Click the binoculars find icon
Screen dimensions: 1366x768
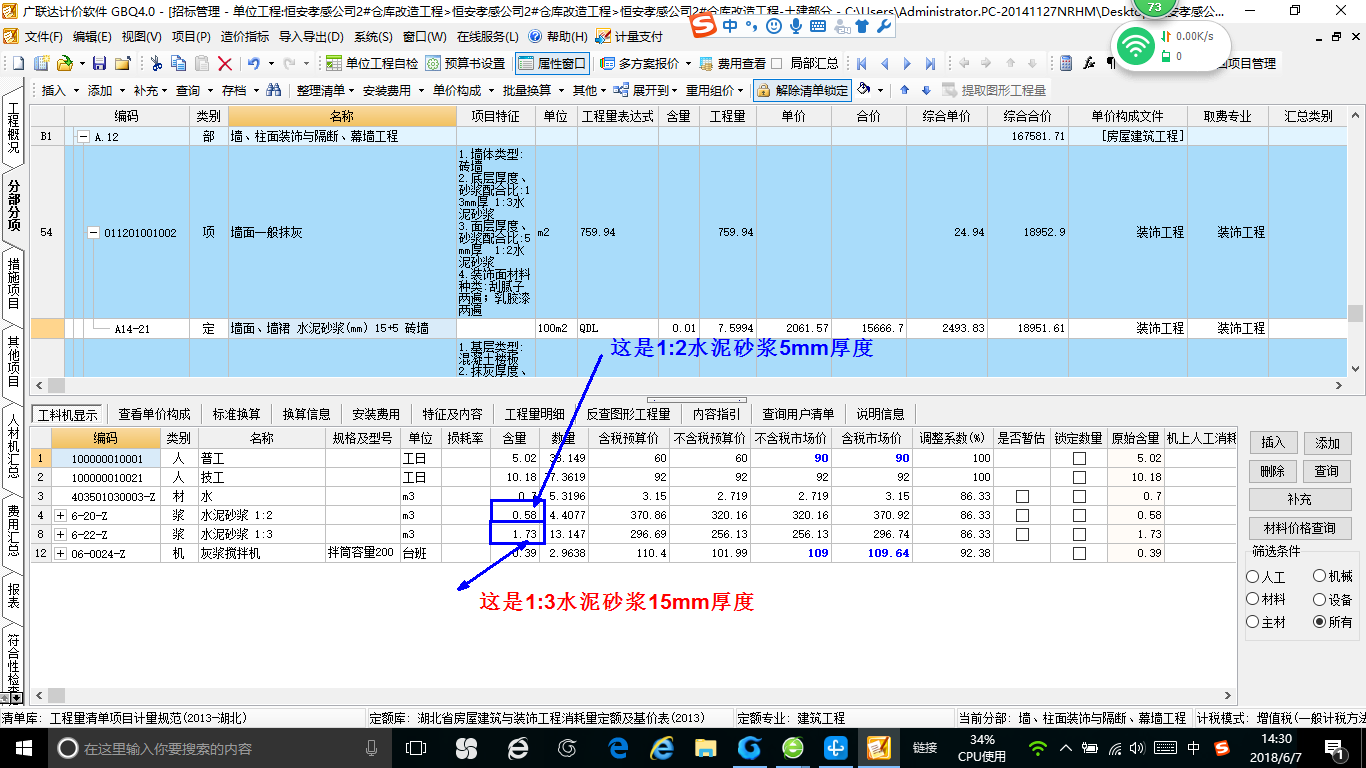click(x=272, y=90)
